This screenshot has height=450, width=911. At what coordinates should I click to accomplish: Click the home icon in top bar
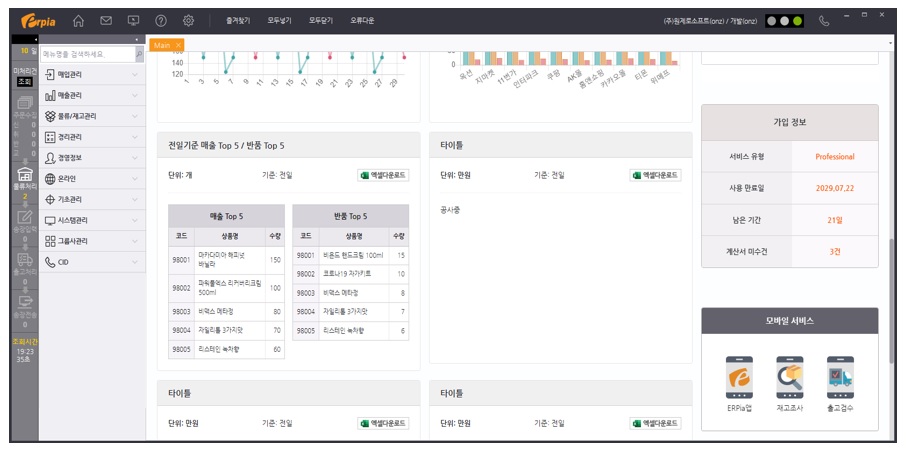coord(79,20)
